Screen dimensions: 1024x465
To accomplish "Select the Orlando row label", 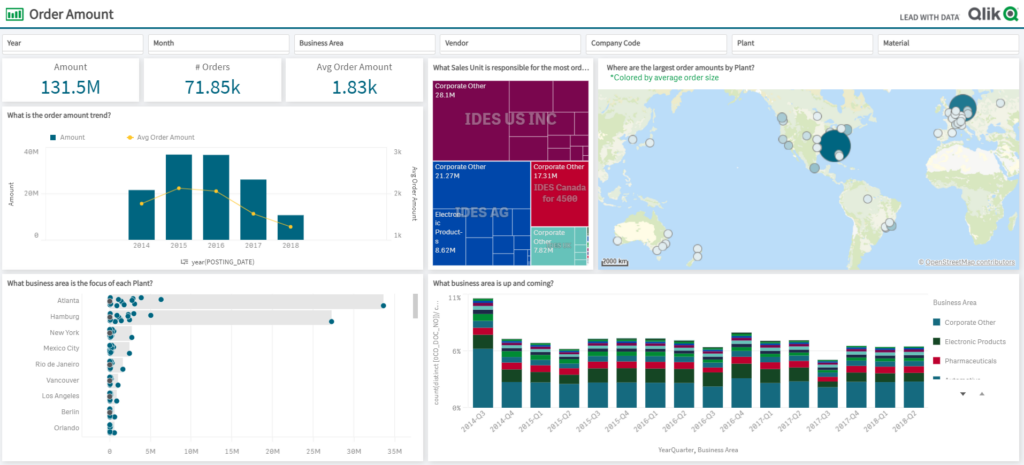I will coord(67,428).
